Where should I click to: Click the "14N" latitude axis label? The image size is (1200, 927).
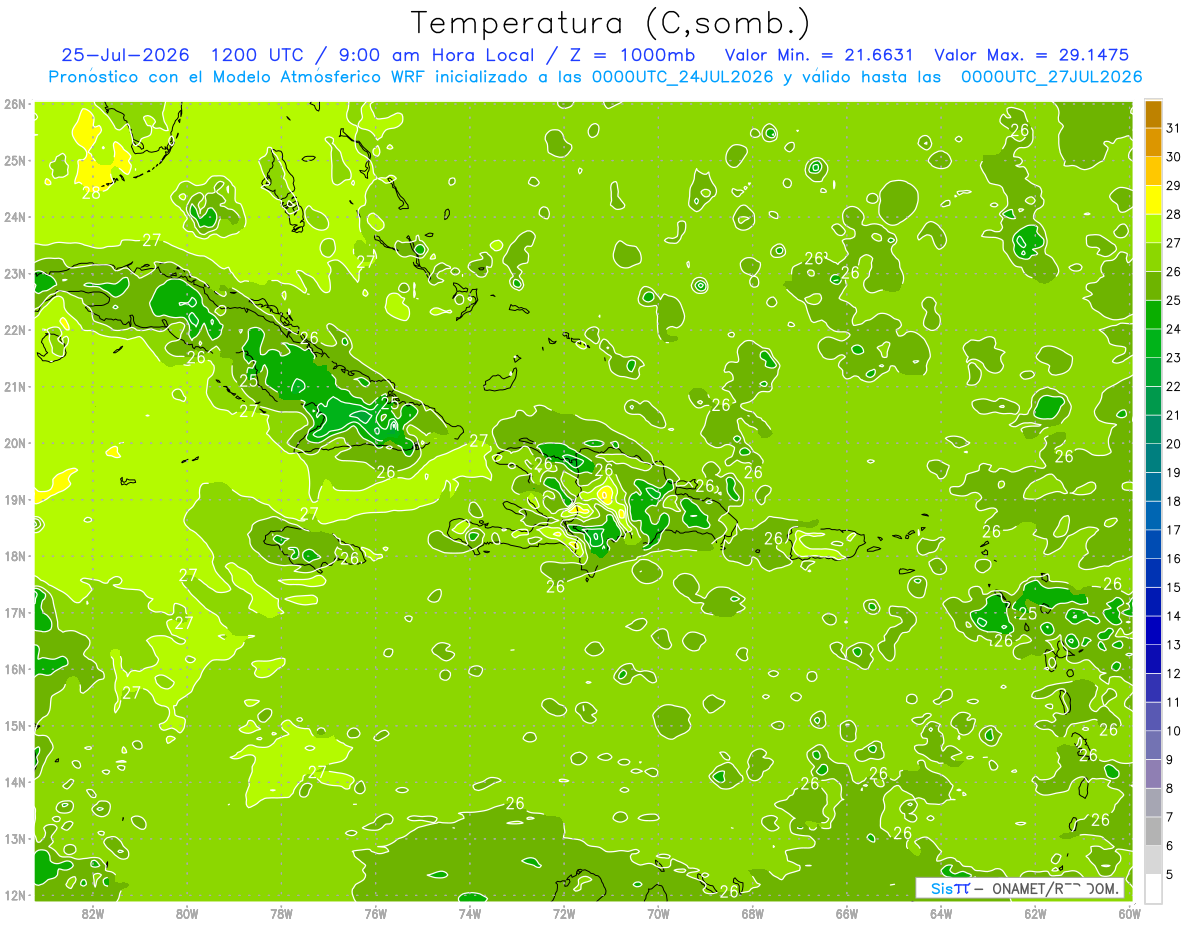pos(14,782)
